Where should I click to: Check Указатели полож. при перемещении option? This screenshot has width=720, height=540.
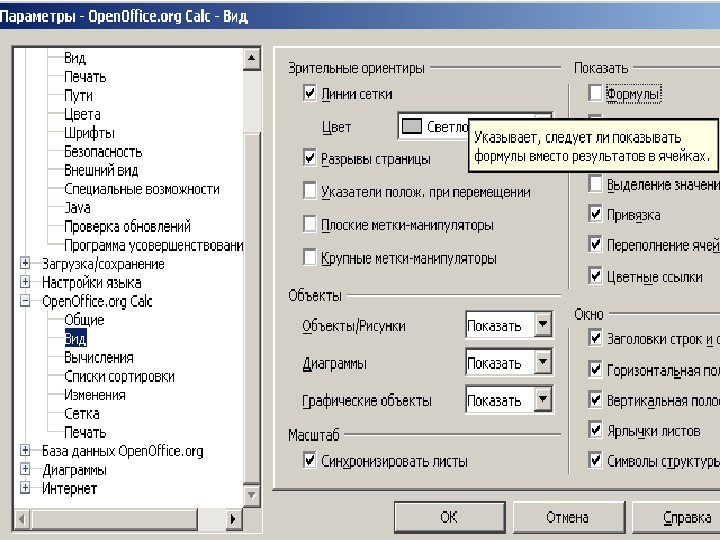click(x=309, y=191)
